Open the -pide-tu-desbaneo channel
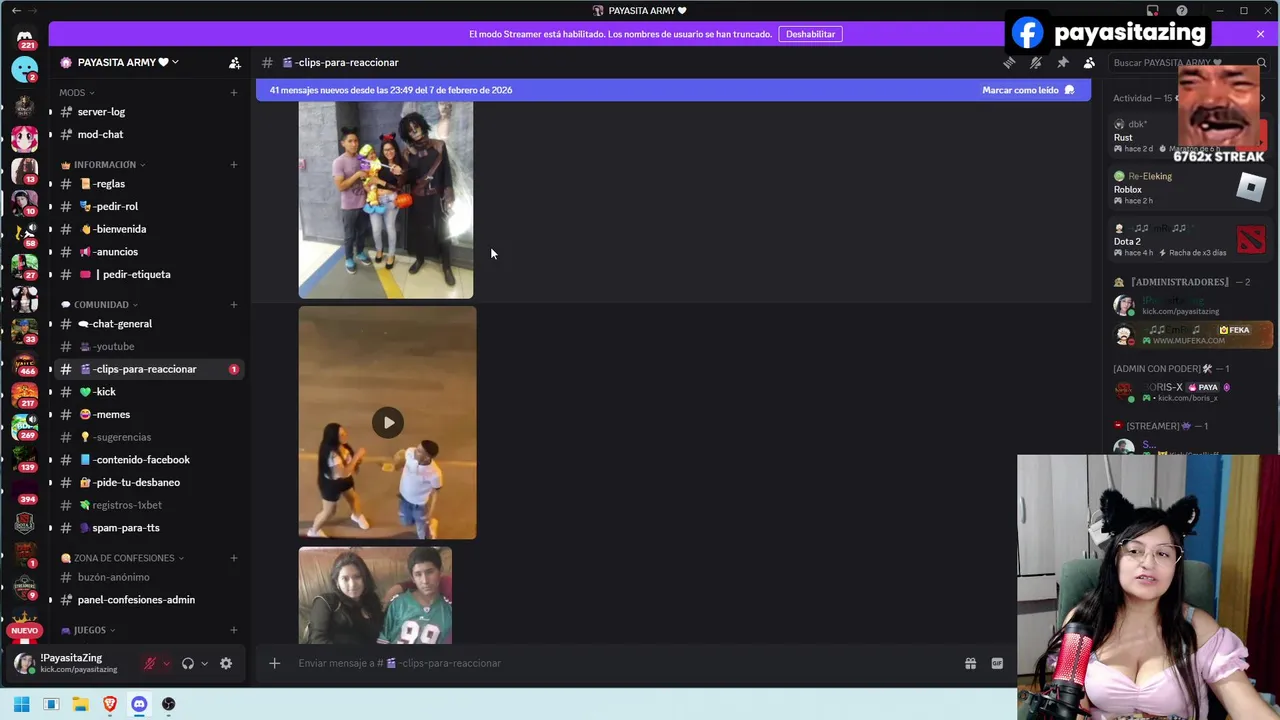This screenshot has width=1280, height=720. coord(150,482)
